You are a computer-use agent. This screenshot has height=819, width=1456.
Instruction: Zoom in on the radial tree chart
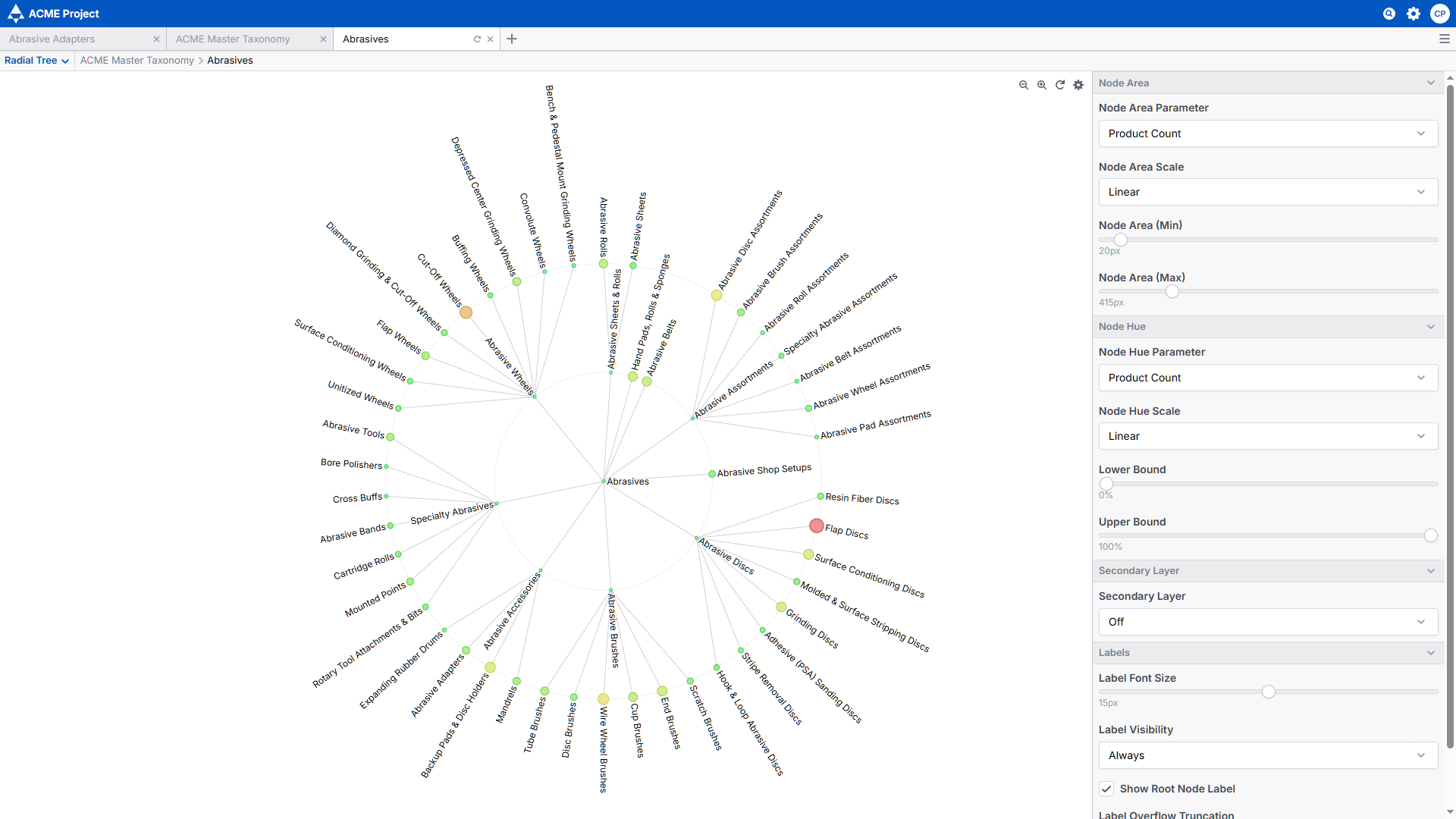(x=1042, y=85)
